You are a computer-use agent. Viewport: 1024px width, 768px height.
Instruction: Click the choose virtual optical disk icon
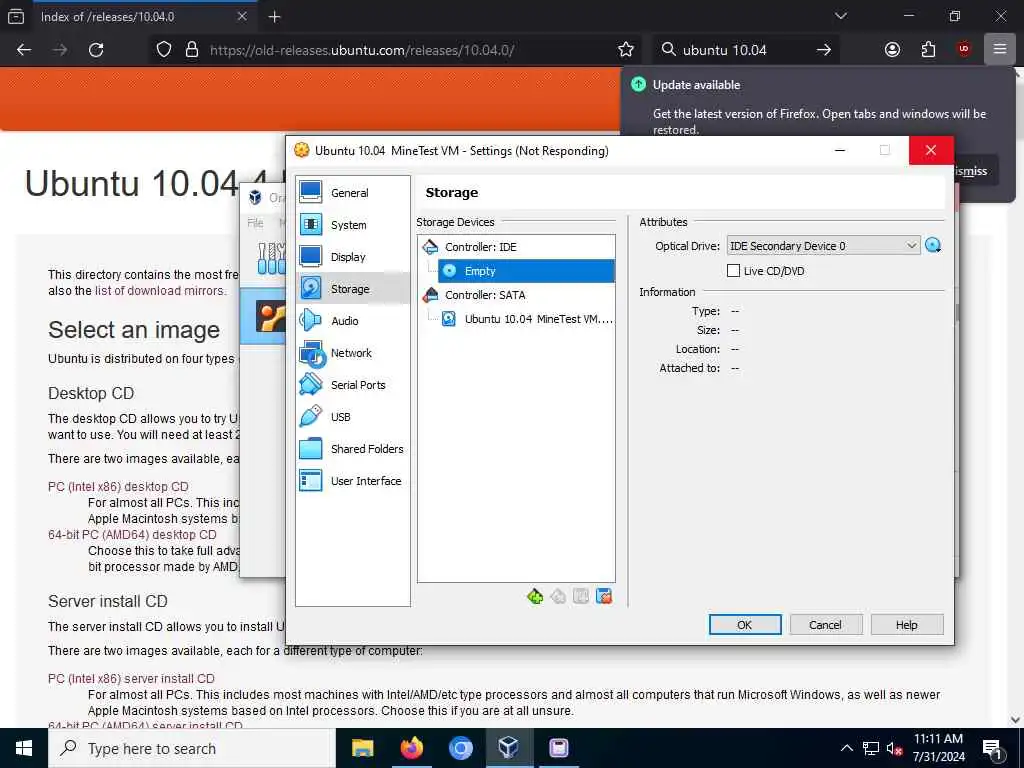(933, 246)
